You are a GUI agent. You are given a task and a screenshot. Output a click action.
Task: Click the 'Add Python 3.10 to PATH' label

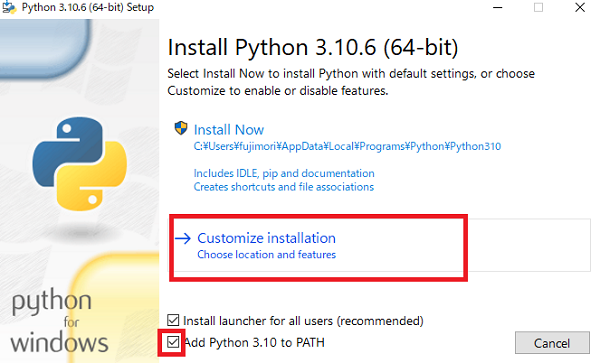[x=254, y=342]
